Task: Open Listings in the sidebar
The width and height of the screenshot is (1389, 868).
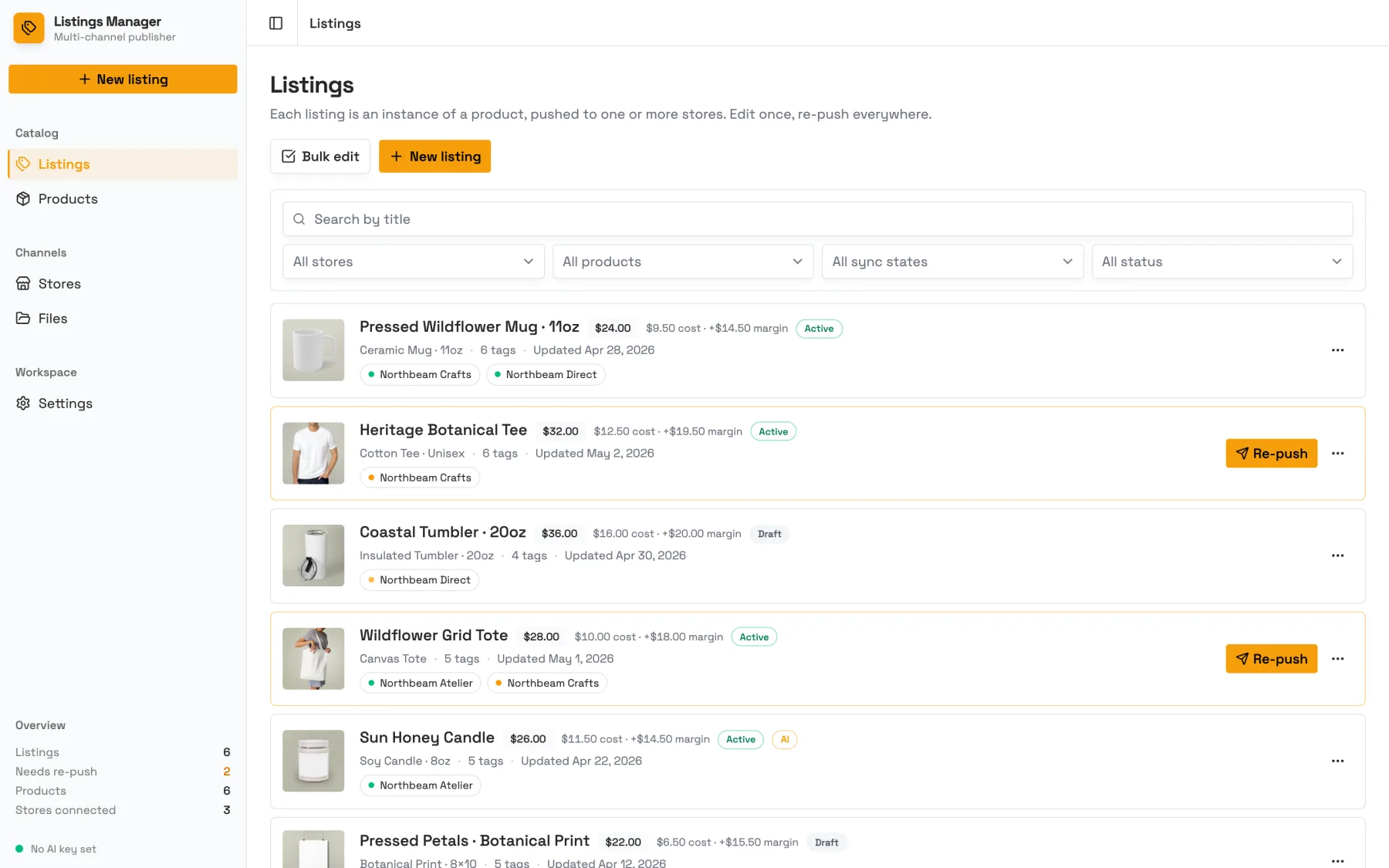Action: point(123,164)
